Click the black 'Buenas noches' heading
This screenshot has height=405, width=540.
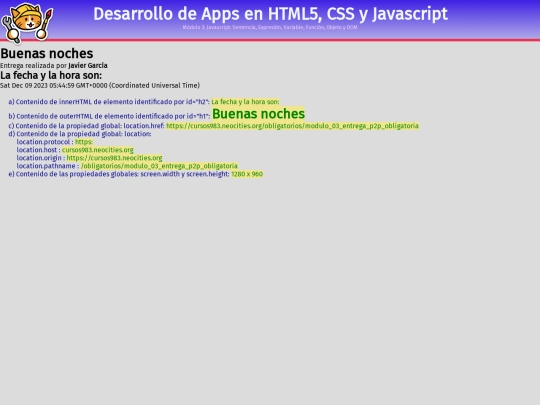click(46, 53)
